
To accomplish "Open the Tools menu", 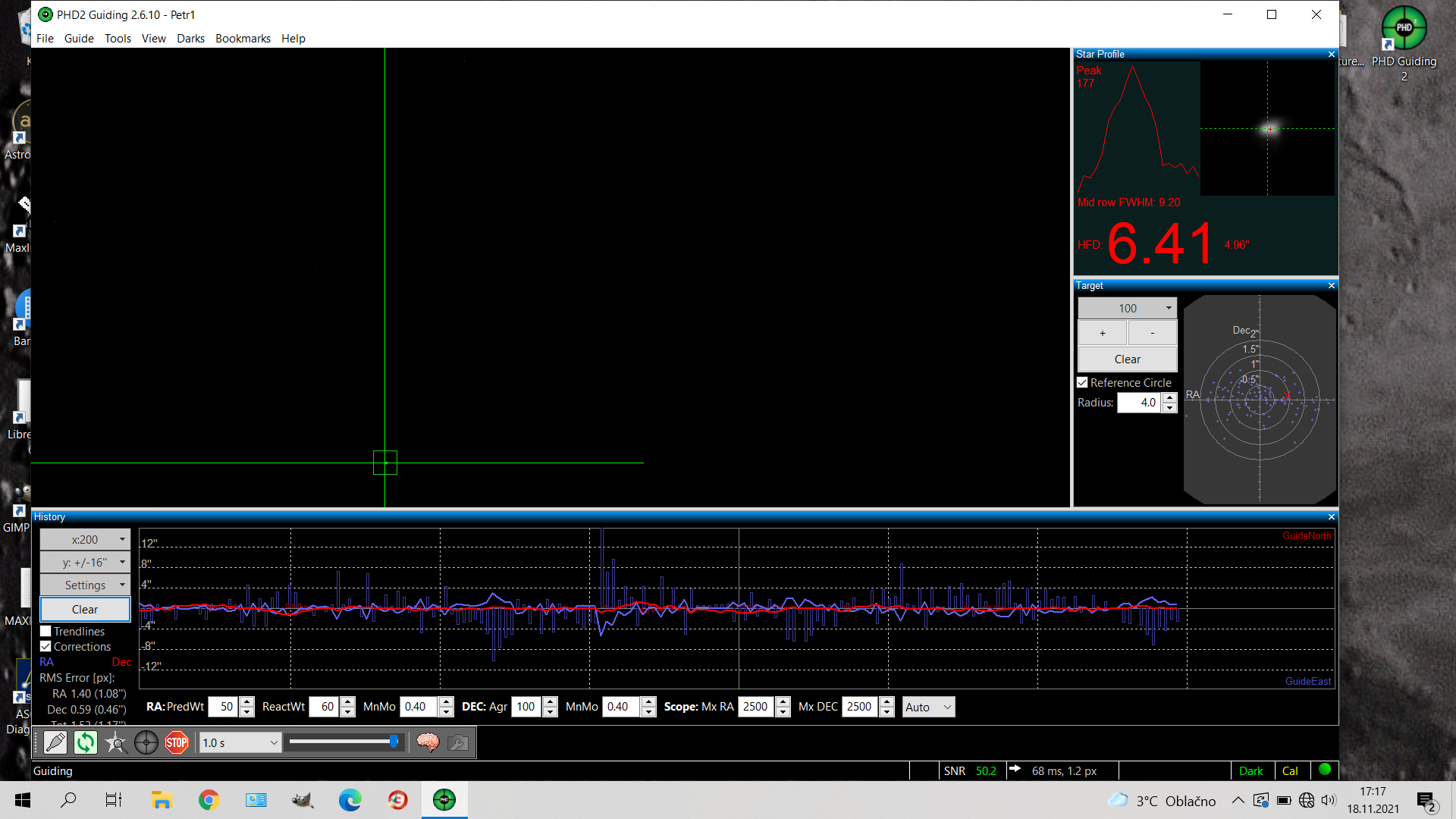I will click(118, 39).
